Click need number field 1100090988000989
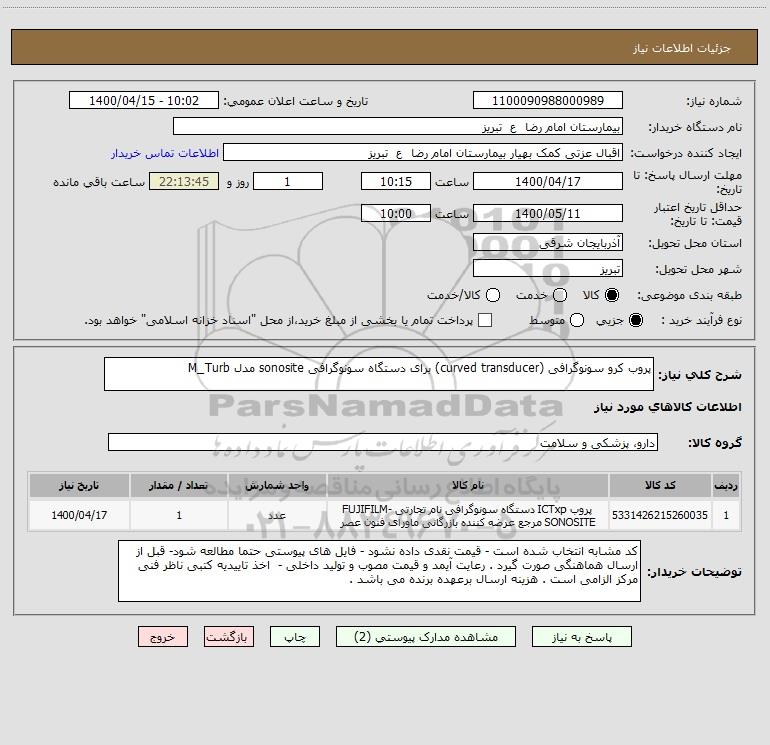The image size is (770, 745). pyautogui.click(x=548, y=100)
